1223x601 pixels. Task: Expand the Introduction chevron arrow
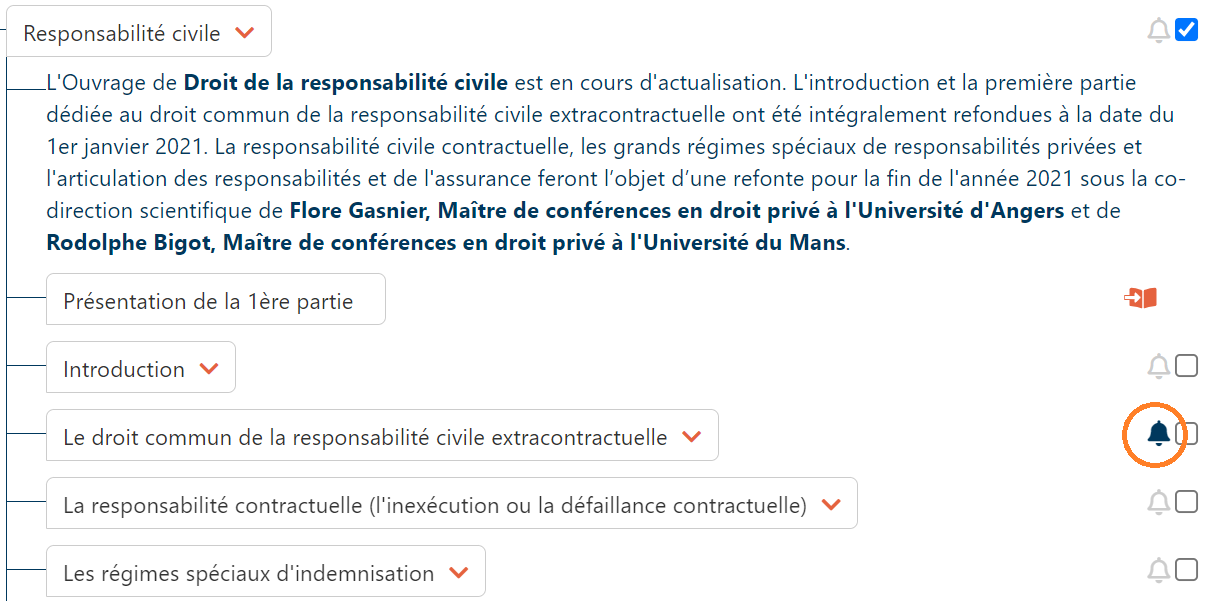point(209,369)
